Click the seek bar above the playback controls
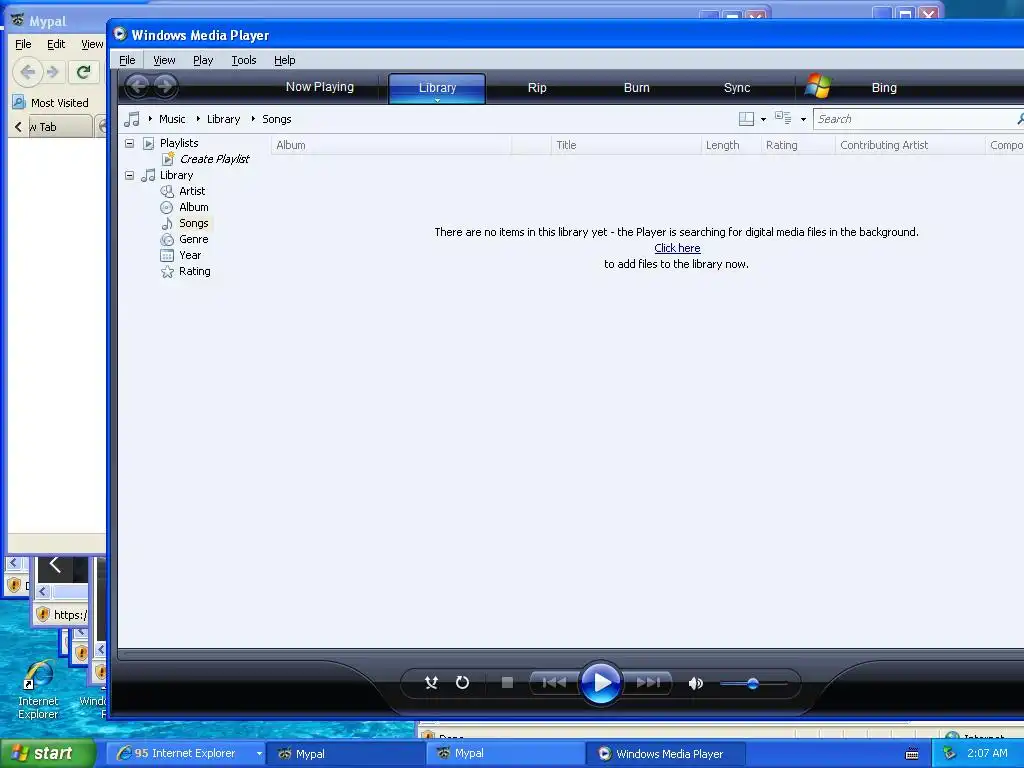1024x768 pixels. point(570,652)
